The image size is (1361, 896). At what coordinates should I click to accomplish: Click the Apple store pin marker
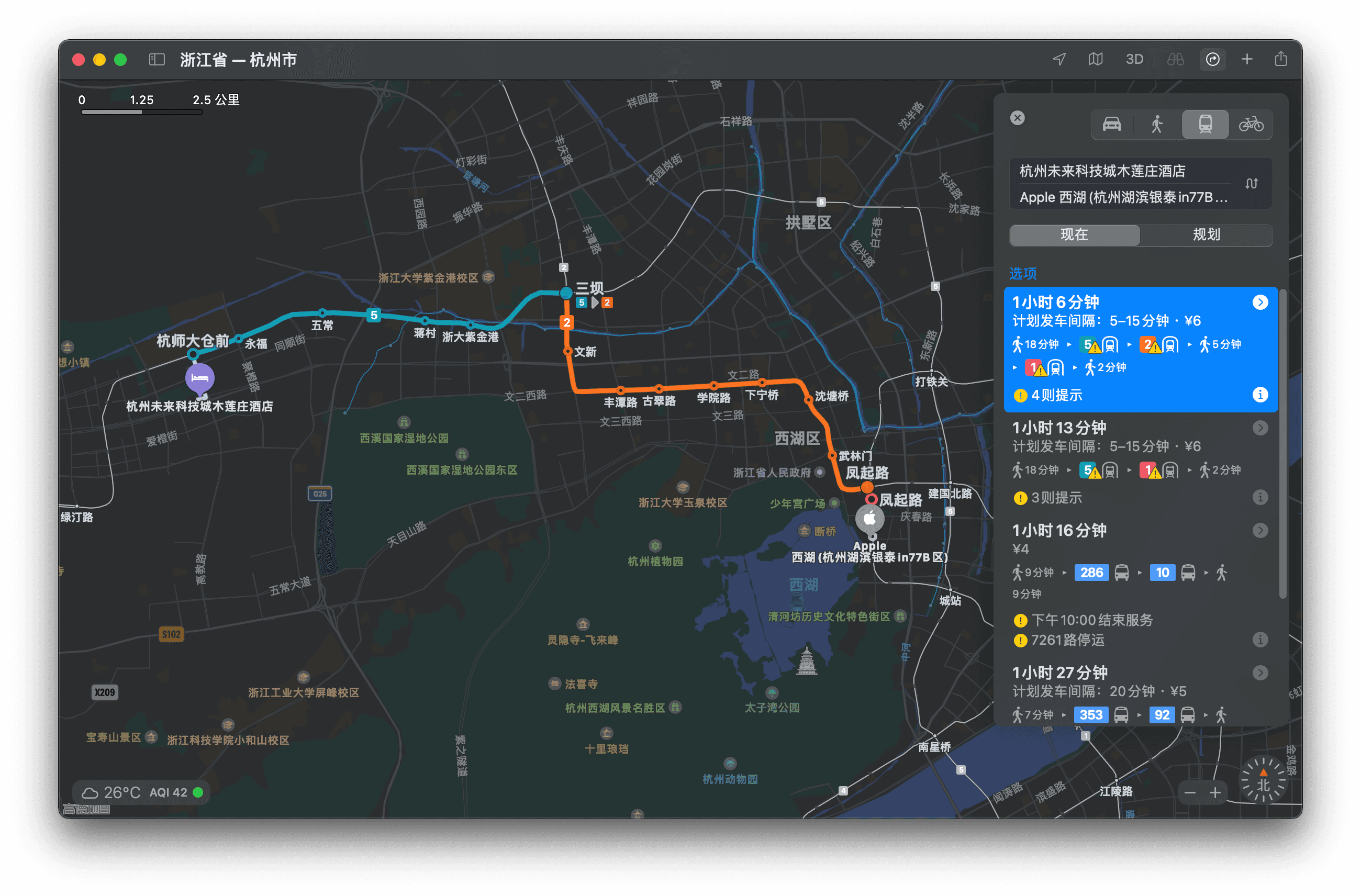pyautogui.click(x=869, y=519)
